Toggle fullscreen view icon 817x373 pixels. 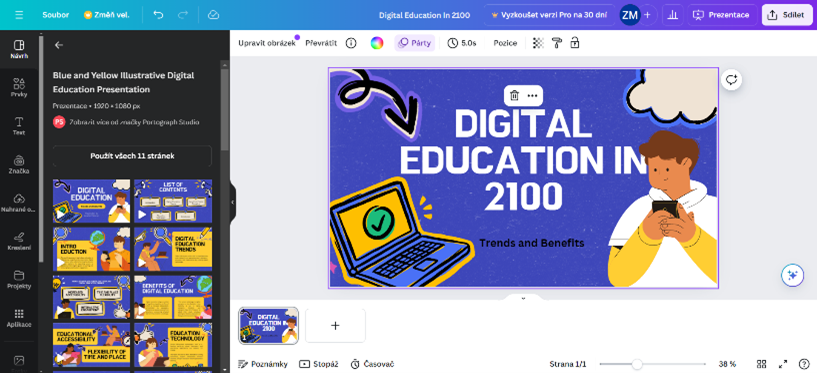click(783, 364)
